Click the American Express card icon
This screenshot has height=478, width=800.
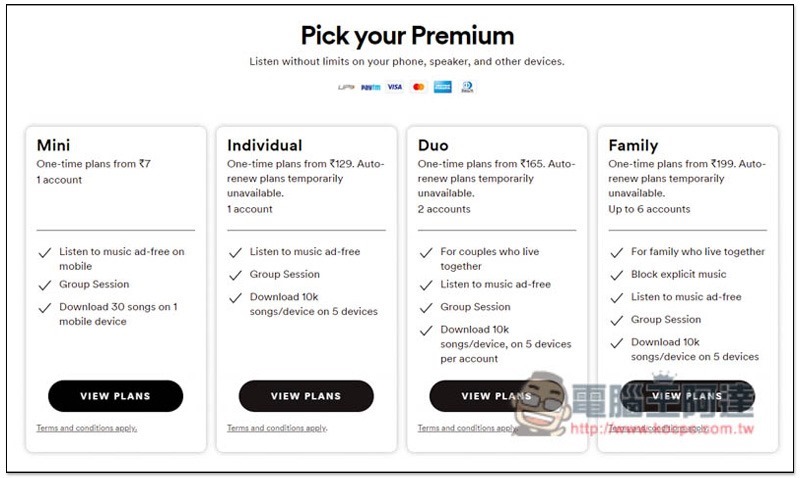(442, 87)
